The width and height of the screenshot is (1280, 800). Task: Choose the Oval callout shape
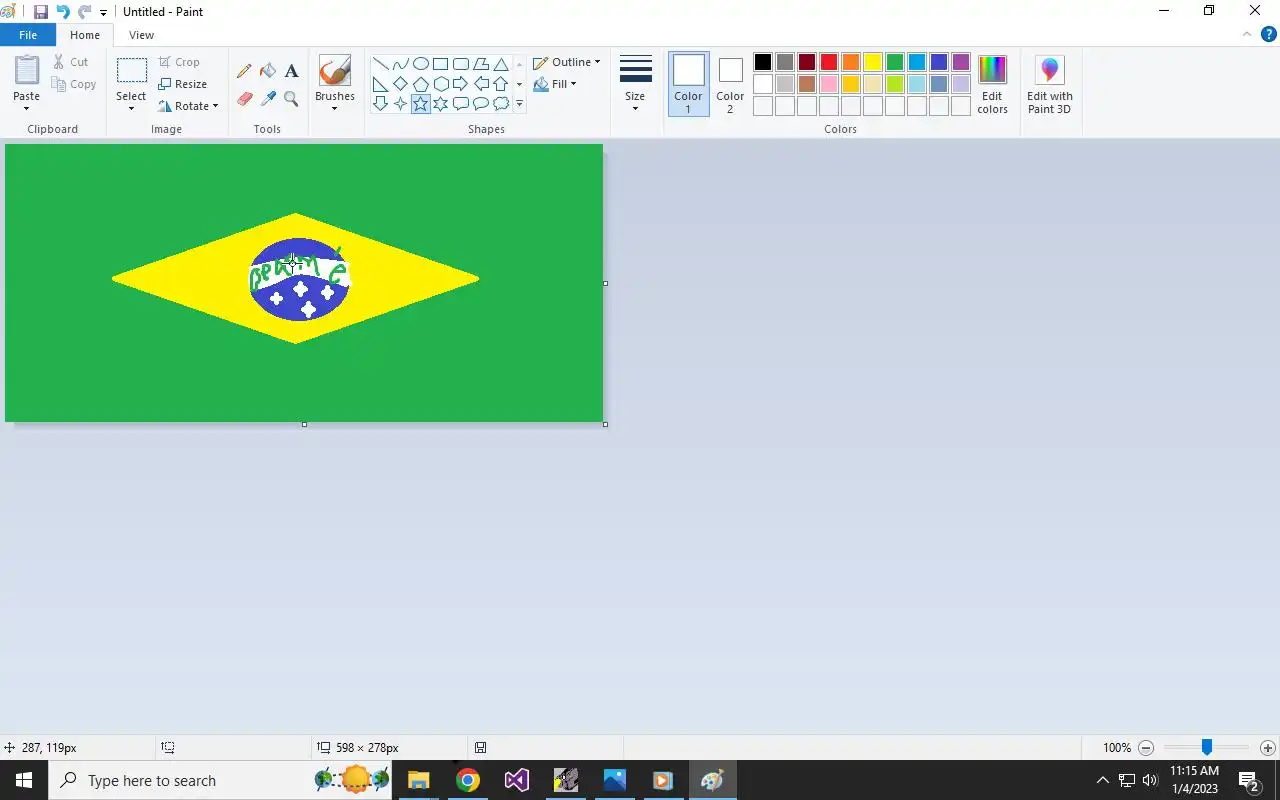(481, 104)
